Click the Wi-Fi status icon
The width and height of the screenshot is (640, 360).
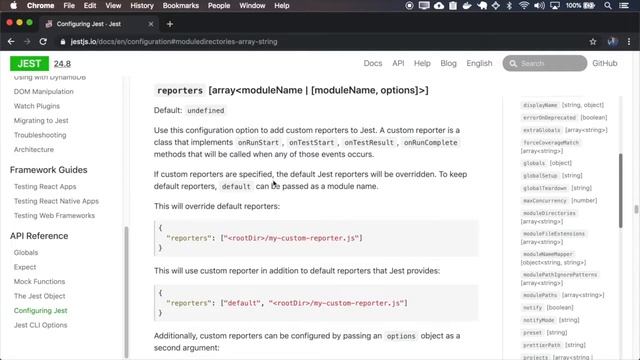coord(524,6)
